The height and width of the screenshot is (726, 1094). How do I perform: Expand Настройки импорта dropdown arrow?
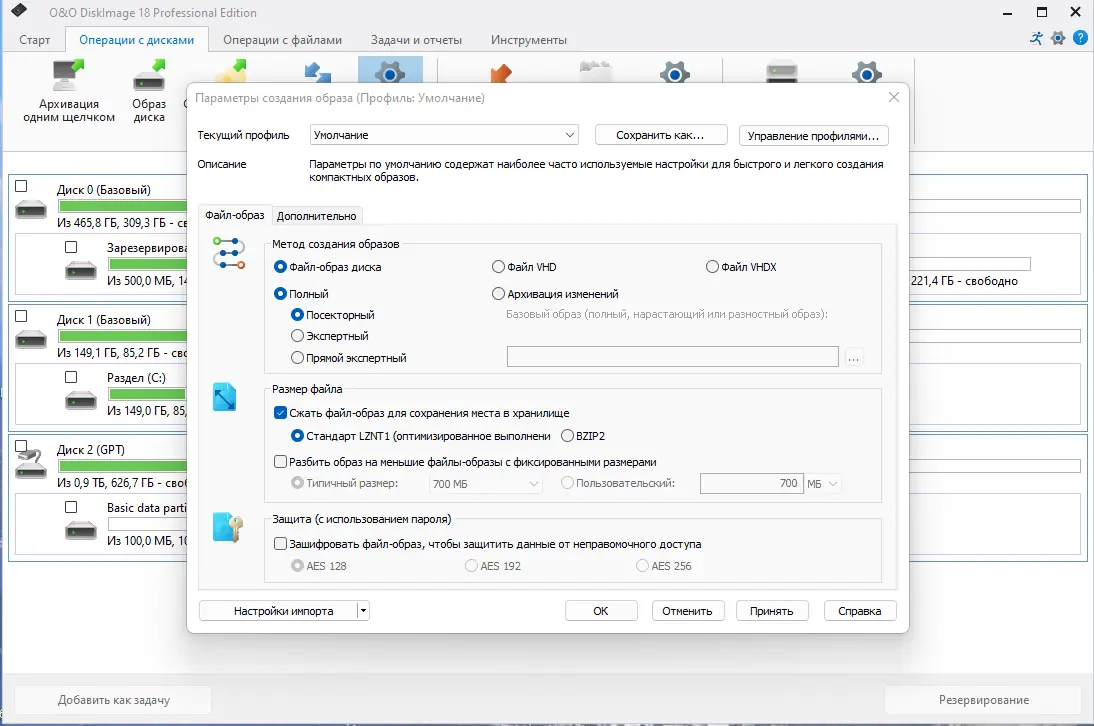363,611
